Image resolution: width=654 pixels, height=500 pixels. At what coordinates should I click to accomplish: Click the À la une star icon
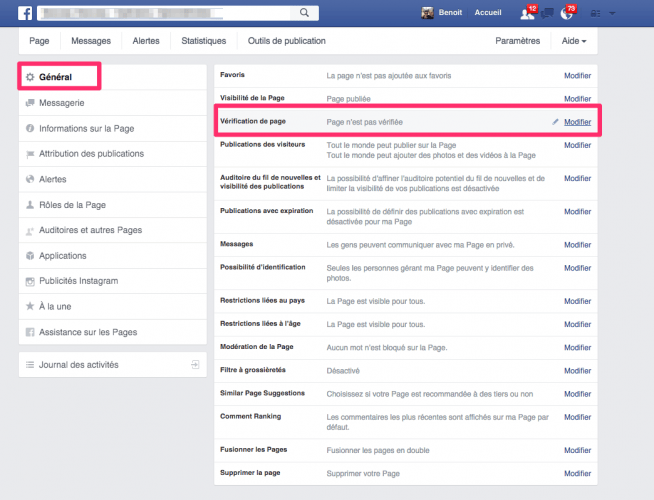click(30, 306)
